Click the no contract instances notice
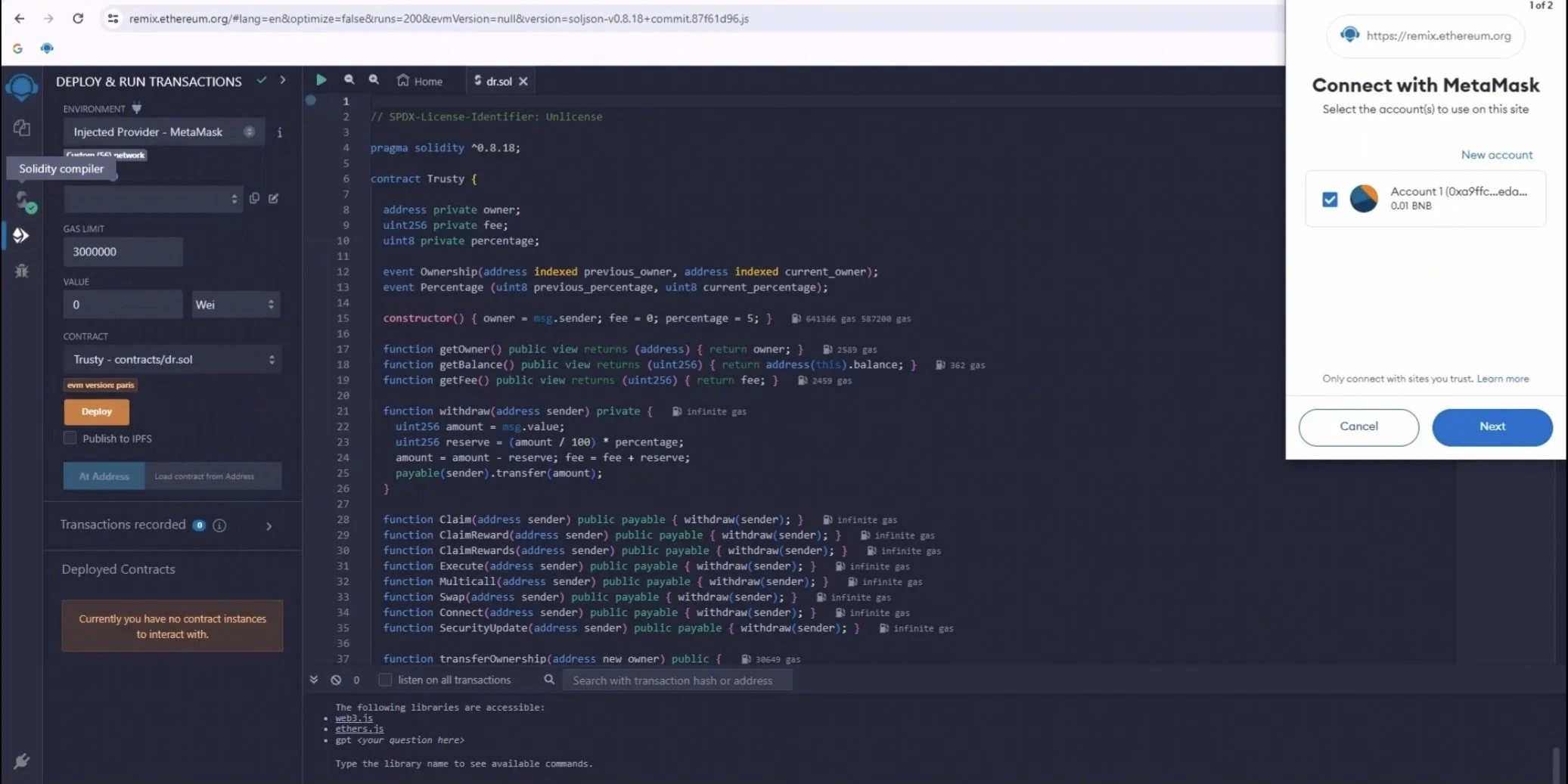The width and height of the screenshot is (1568, 784). (x=172, y=626)
